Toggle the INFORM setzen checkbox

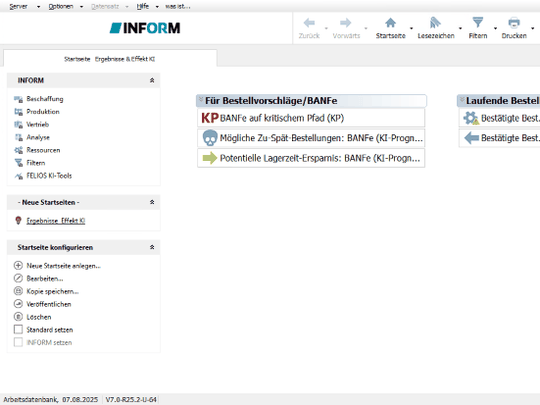(18, 342)
